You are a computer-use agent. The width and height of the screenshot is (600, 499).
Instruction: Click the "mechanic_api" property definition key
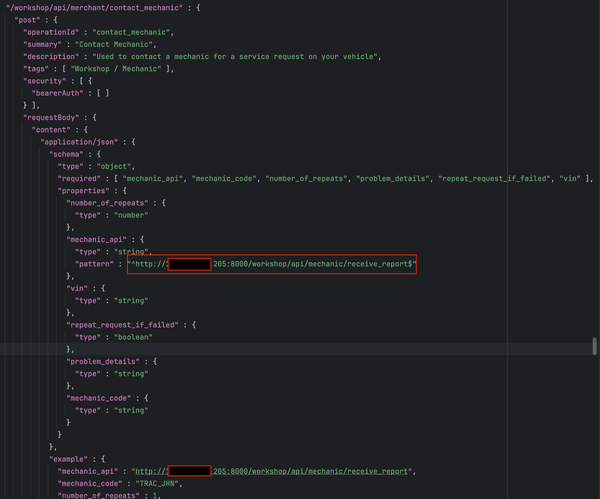[x=96, y=240]
